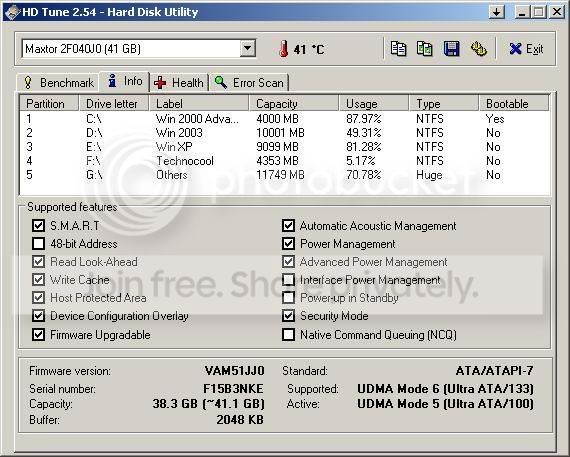Click the 38.3 GB capacity value

tap(209, 404)
